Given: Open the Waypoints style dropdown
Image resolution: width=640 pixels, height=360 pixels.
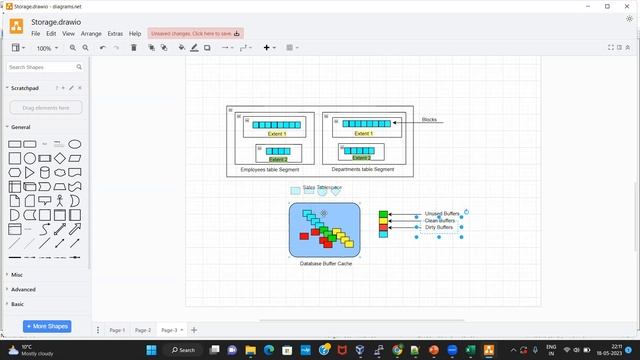Looking at the screenshot, I should click(245, 48).
